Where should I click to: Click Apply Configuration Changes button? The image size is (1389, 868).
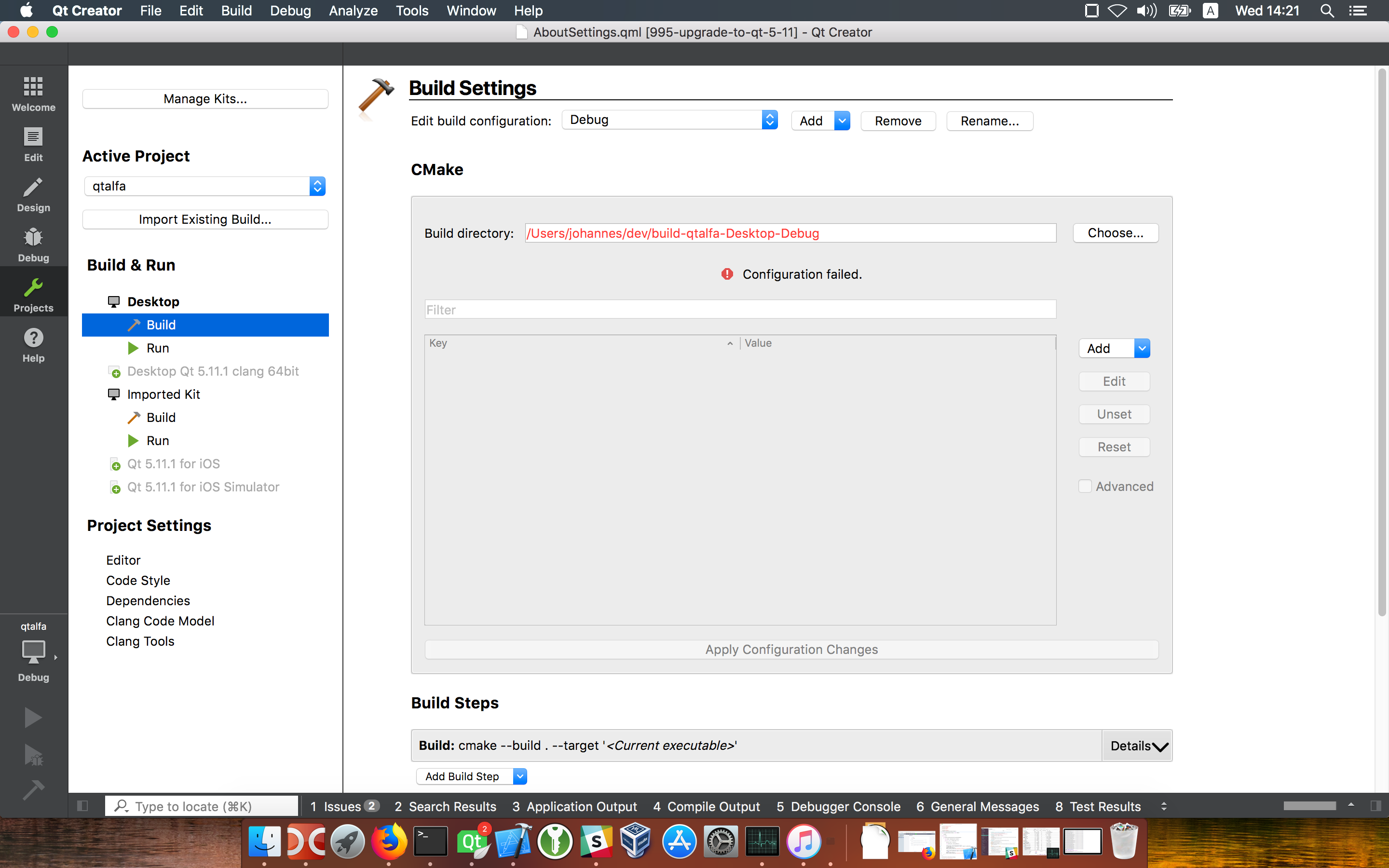[791, 649]
